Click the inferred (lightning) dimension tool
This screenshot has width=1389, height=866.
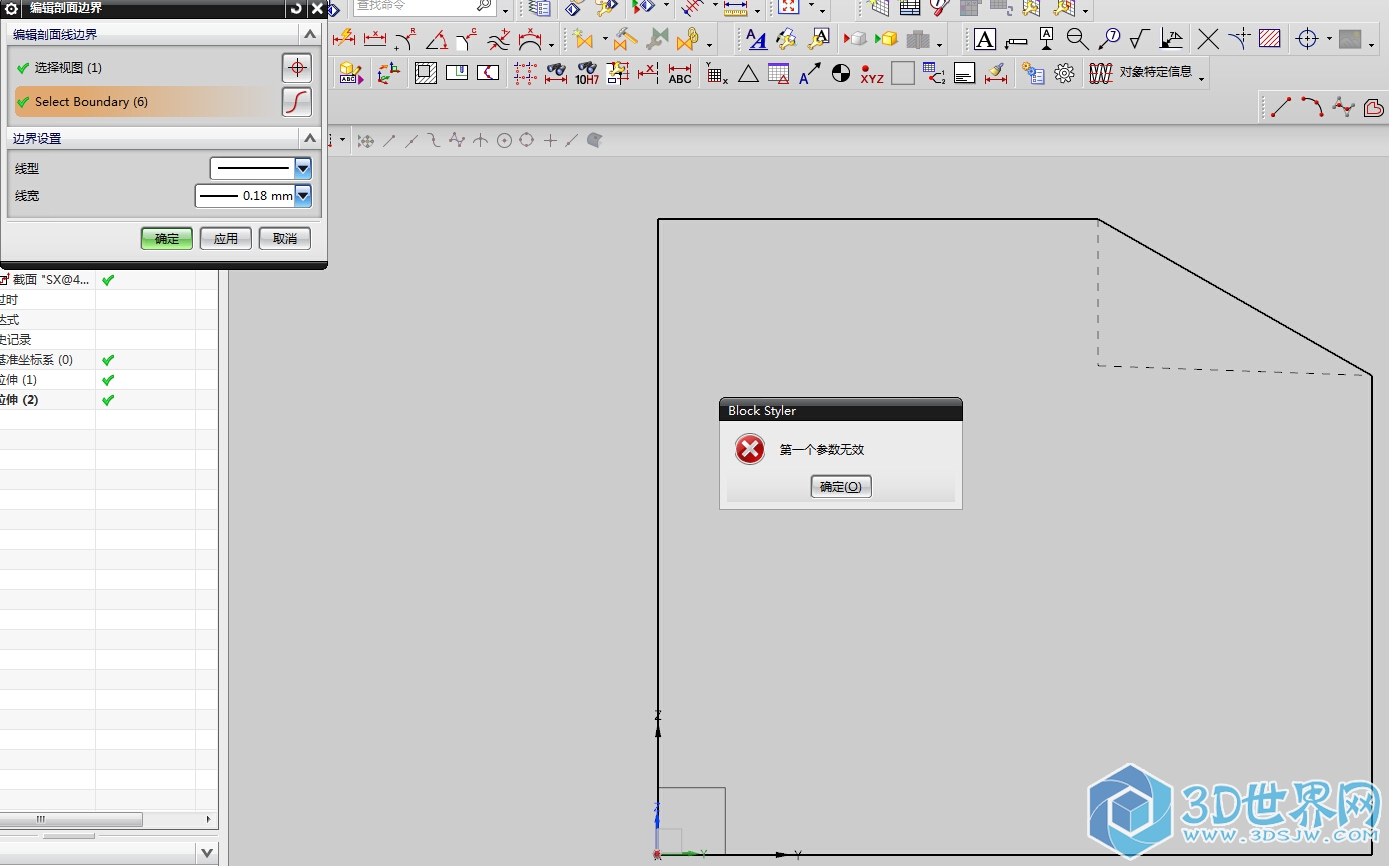click(x=344, y=38)
